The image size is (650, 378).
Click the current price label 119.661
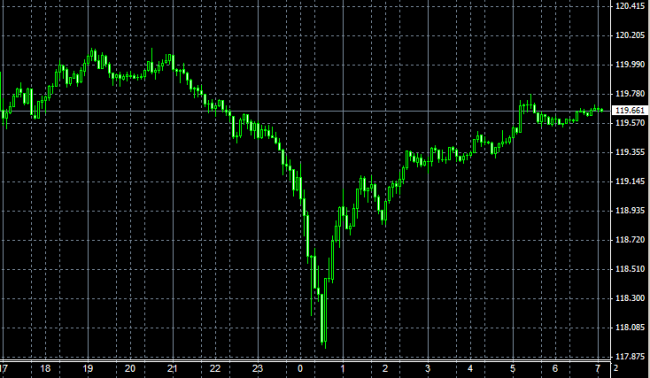pos(630,110)
